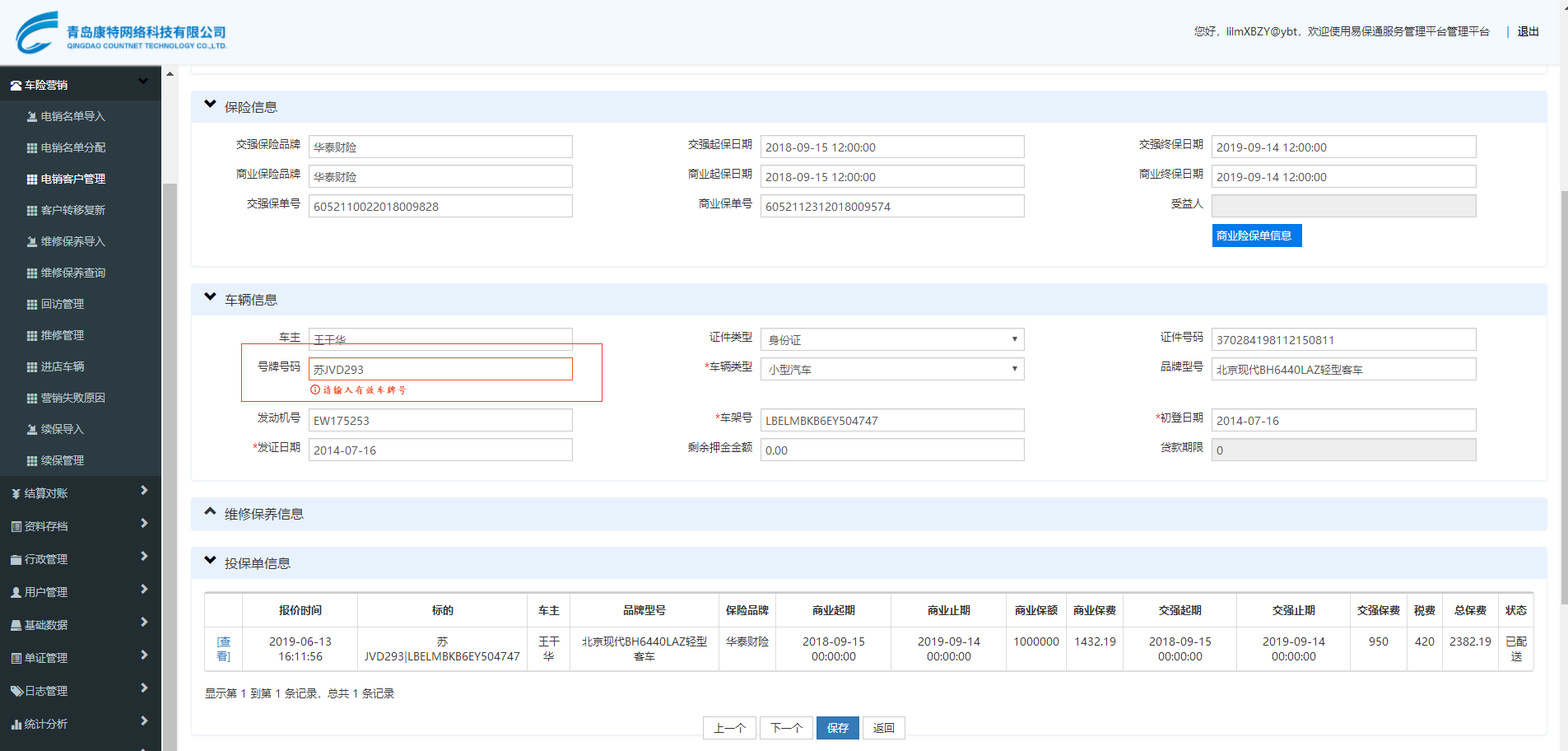The height and width of the screenshot is (751, 1568).
Task: Expand the 资料存档 menu arrow
Action: [x=144, y=524]
